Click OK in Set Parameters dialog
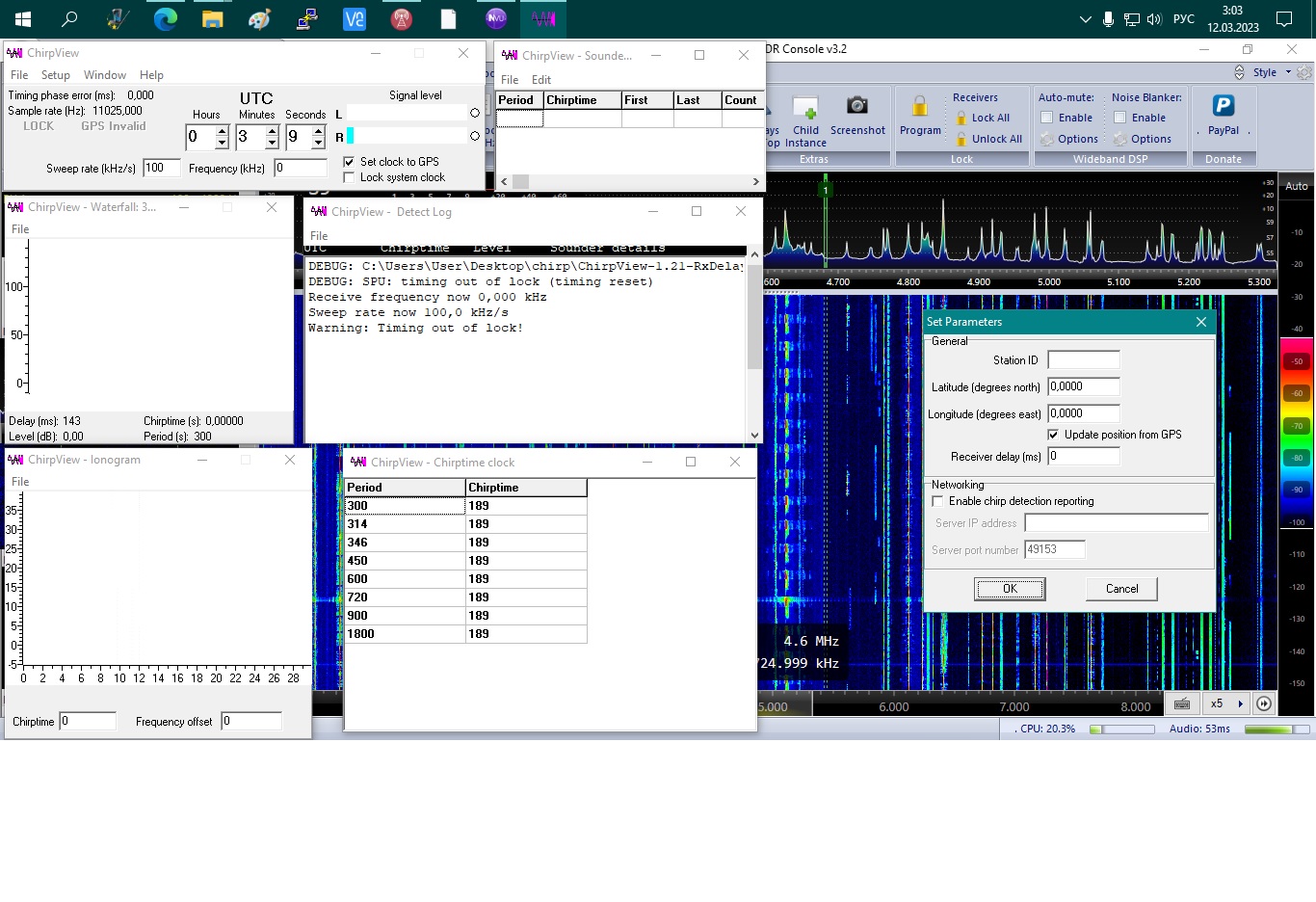Viewport: 1316px width, 902px height. [x=1009, y=589]
